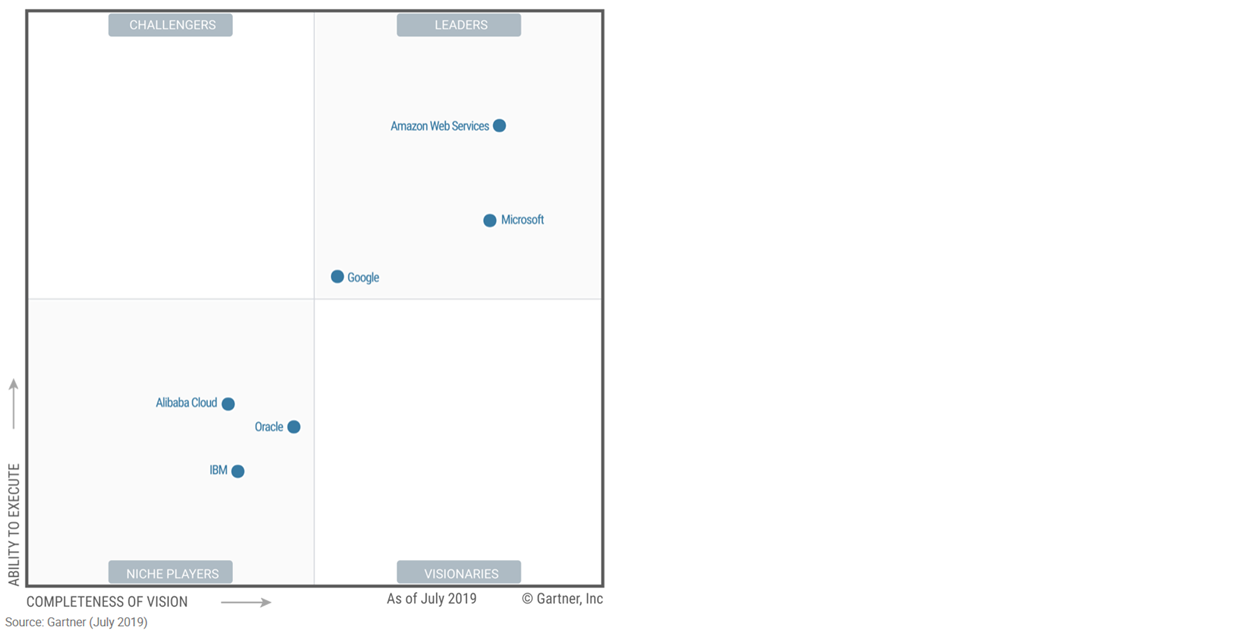Click the Alibaba Cloud text label

click(186, 403)
